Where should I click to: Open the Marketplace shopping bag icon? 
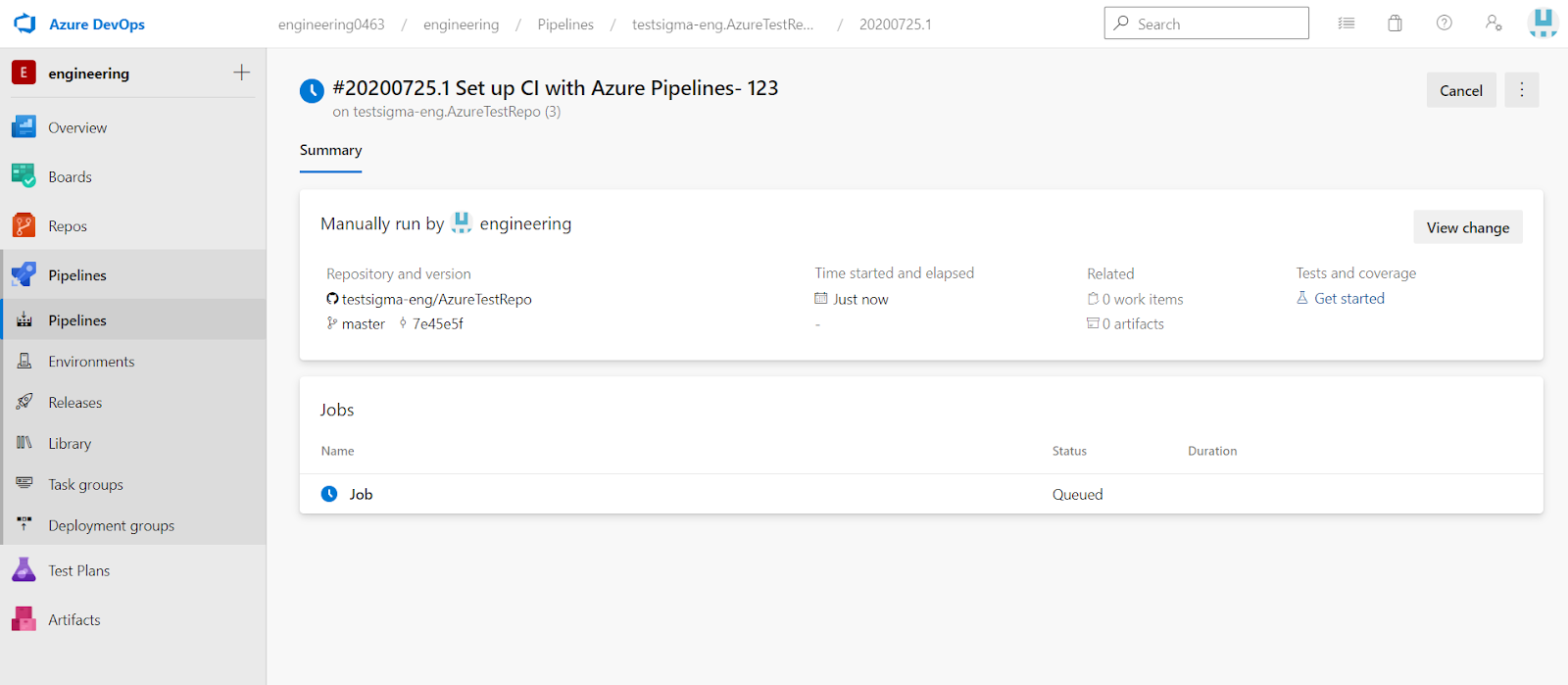click(x=1396, y=24)
